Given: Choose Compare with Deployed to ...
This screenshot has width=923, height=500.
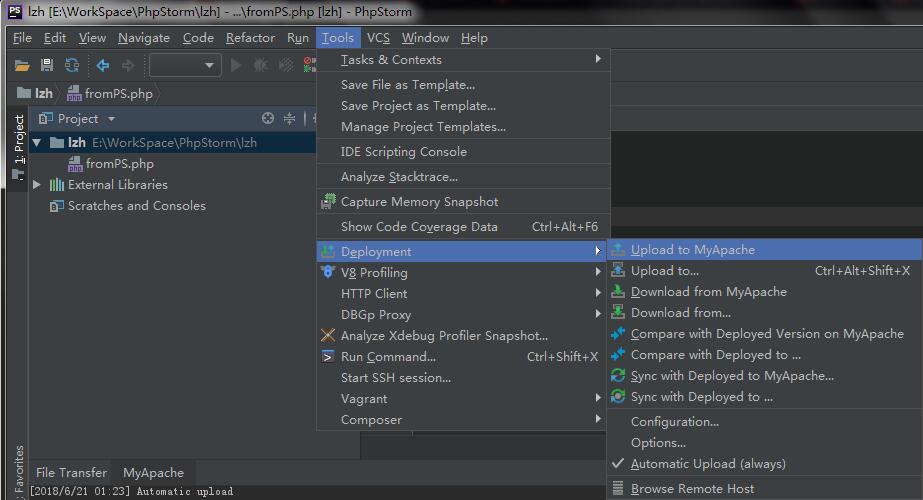Looking at the screenshot, I should (x=765, y=355).
